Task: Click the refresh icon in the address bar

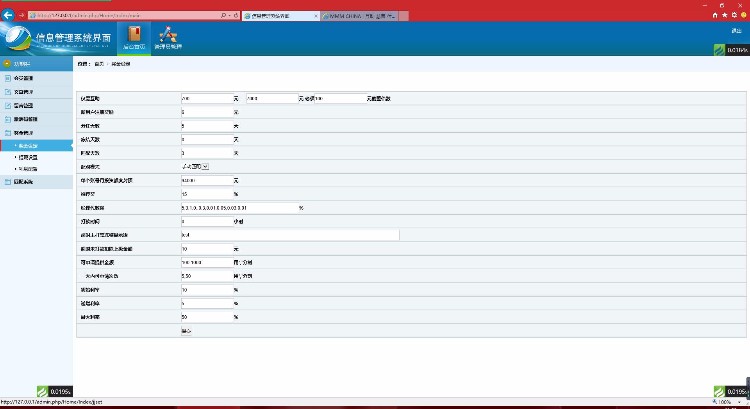Action: (x=236, y=15)
